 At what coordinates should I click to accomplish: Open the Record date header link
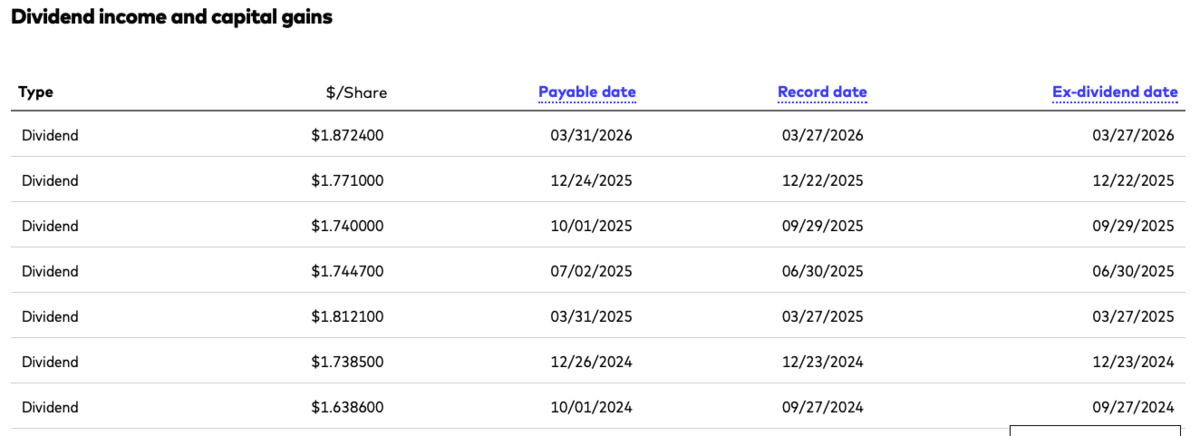click(x=822, y=92)
